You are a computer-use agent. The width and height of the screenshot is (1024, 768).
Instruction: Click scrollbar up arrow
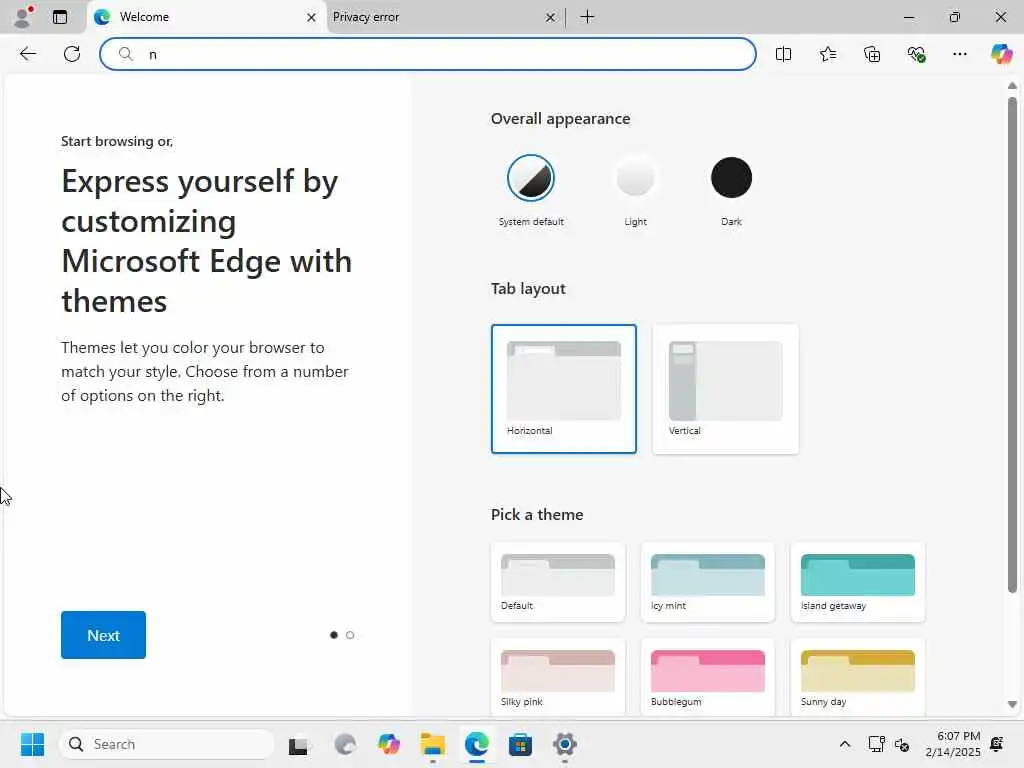pos(1012,86)
